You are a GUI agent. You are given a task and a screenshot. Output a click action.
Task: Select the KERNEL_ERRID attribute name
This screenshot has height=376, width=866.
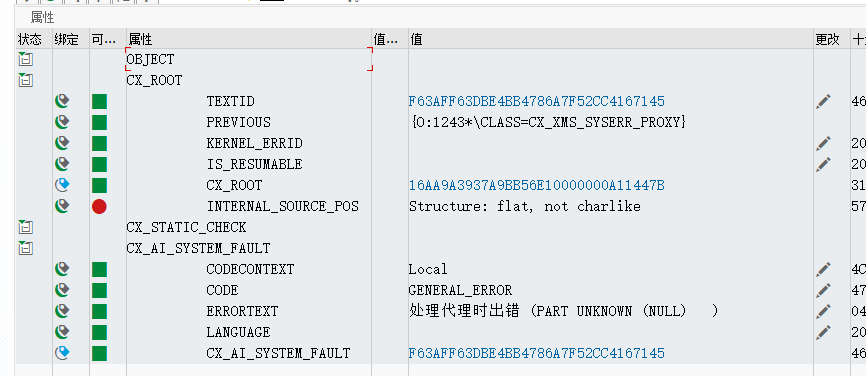pos(255,143)
